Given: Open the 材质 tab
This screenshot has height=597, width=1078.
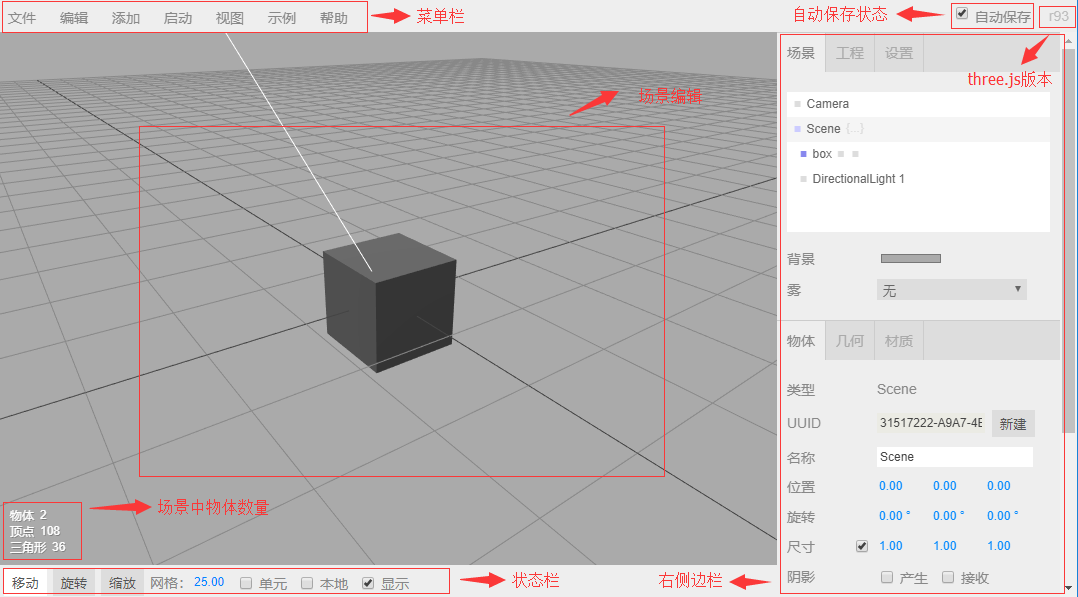Looking at the screenshot, I should point(899,341).
